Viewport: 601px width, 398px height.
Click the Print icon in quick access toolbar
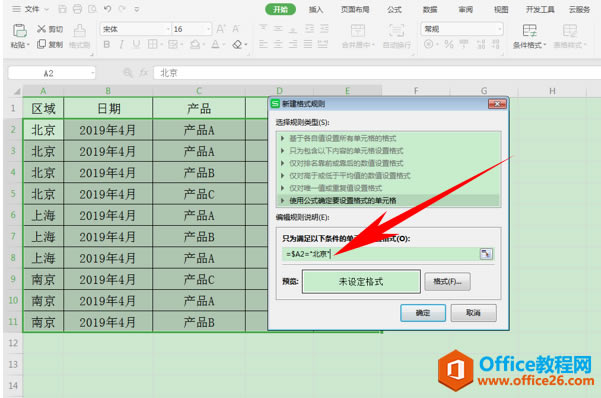tap(77, 9)
